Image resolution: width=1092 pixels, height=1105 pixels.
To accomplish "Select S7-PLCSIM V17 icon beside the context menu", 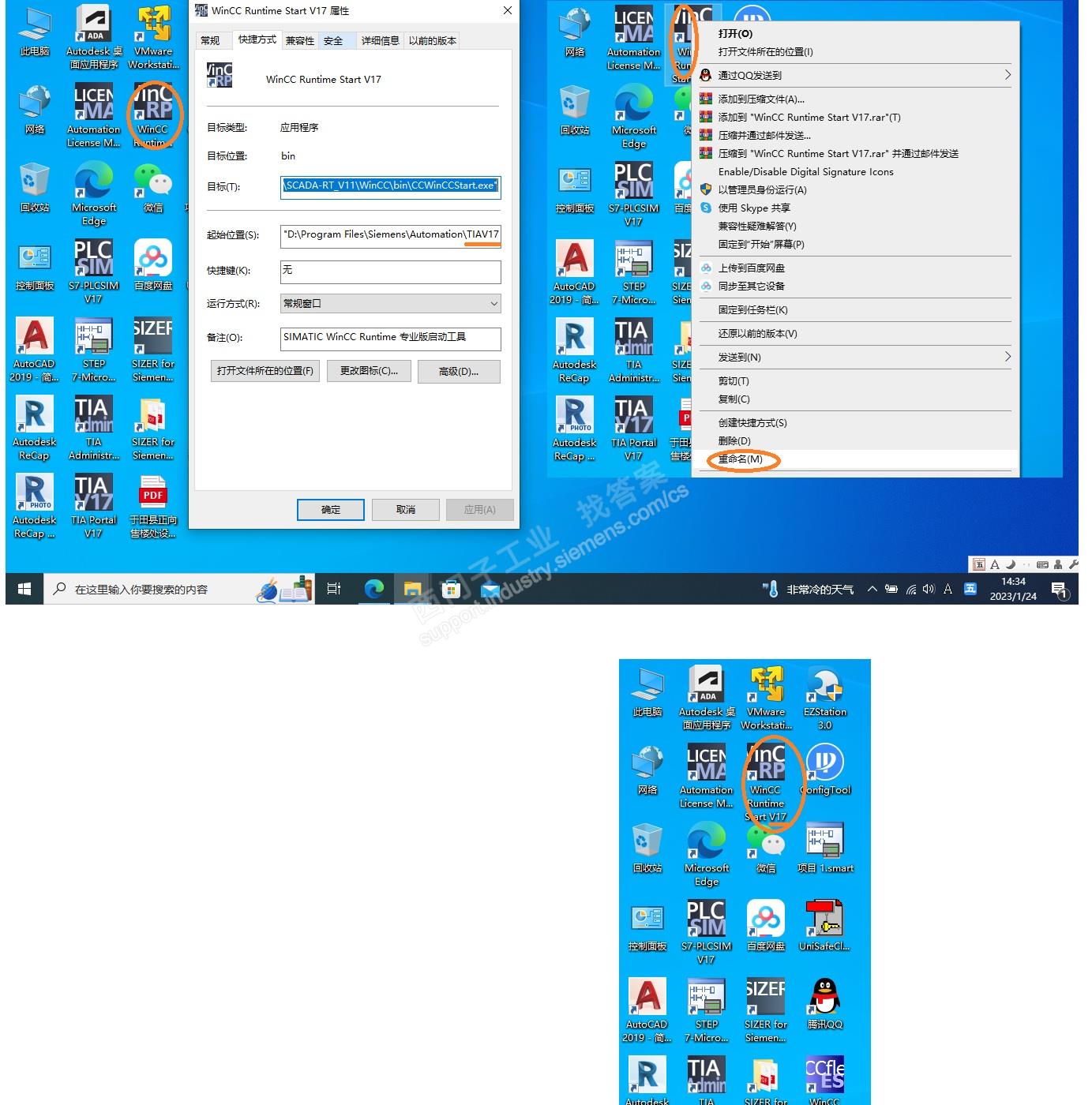I will point(633,195).
